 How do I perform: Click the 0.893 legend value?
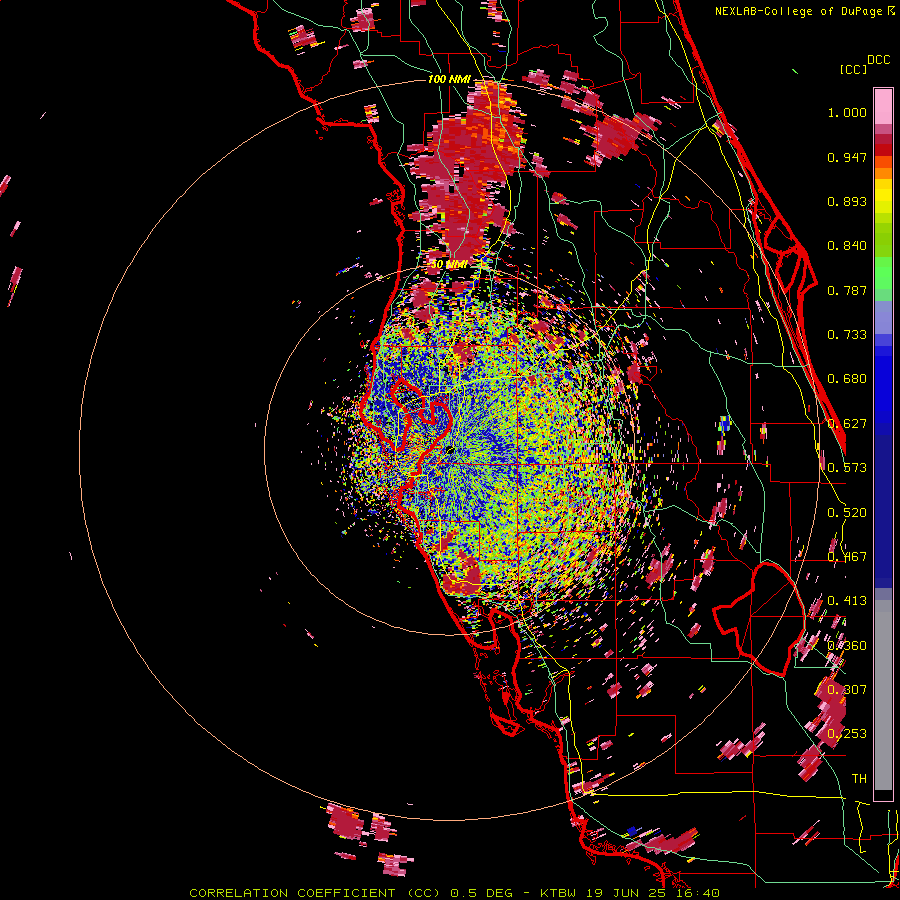point(847,201)
